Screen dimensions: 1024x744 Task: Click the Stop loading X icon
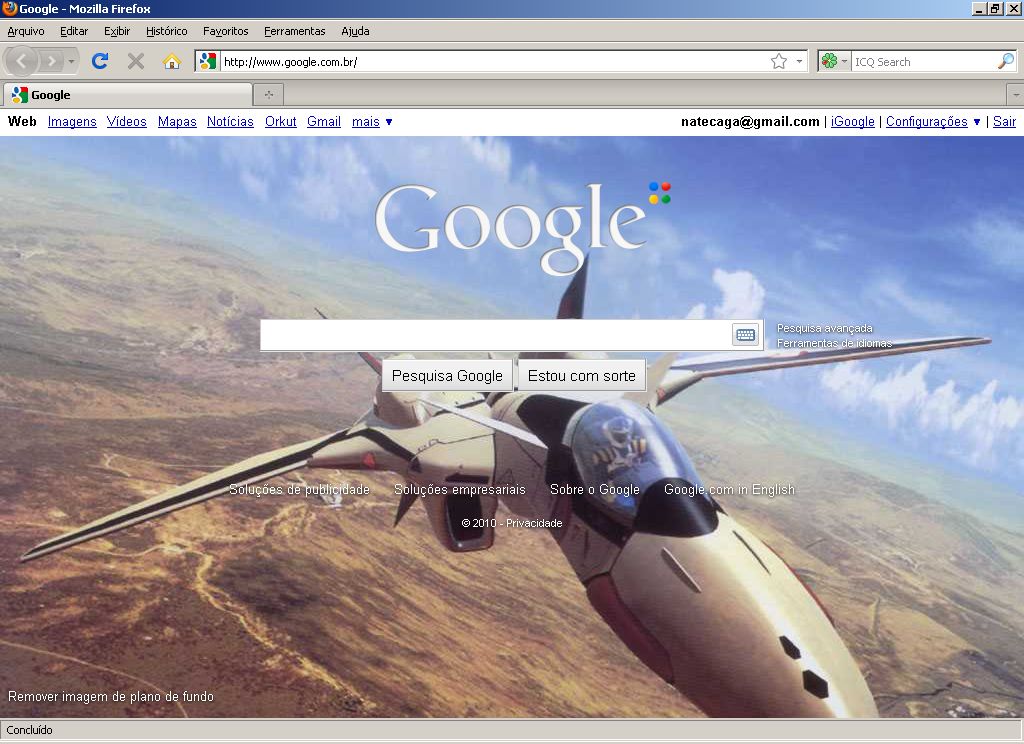[136, 61]
